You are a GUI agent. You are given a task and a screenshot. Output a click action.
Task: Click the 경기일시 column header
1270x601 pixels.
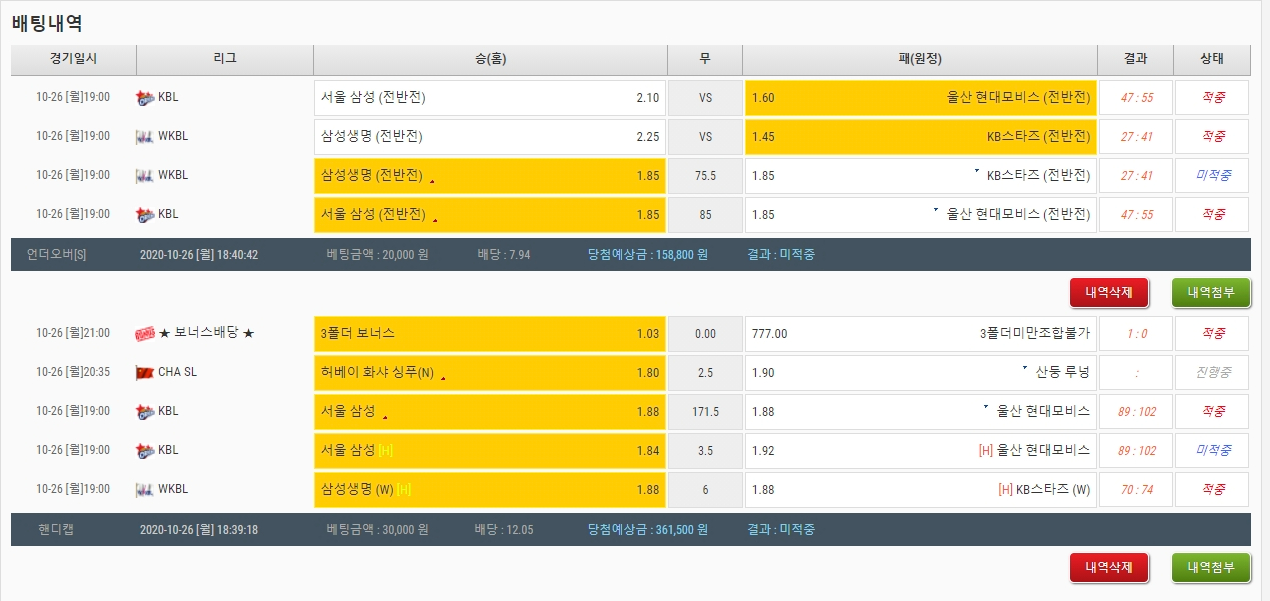tap(73, 59)
